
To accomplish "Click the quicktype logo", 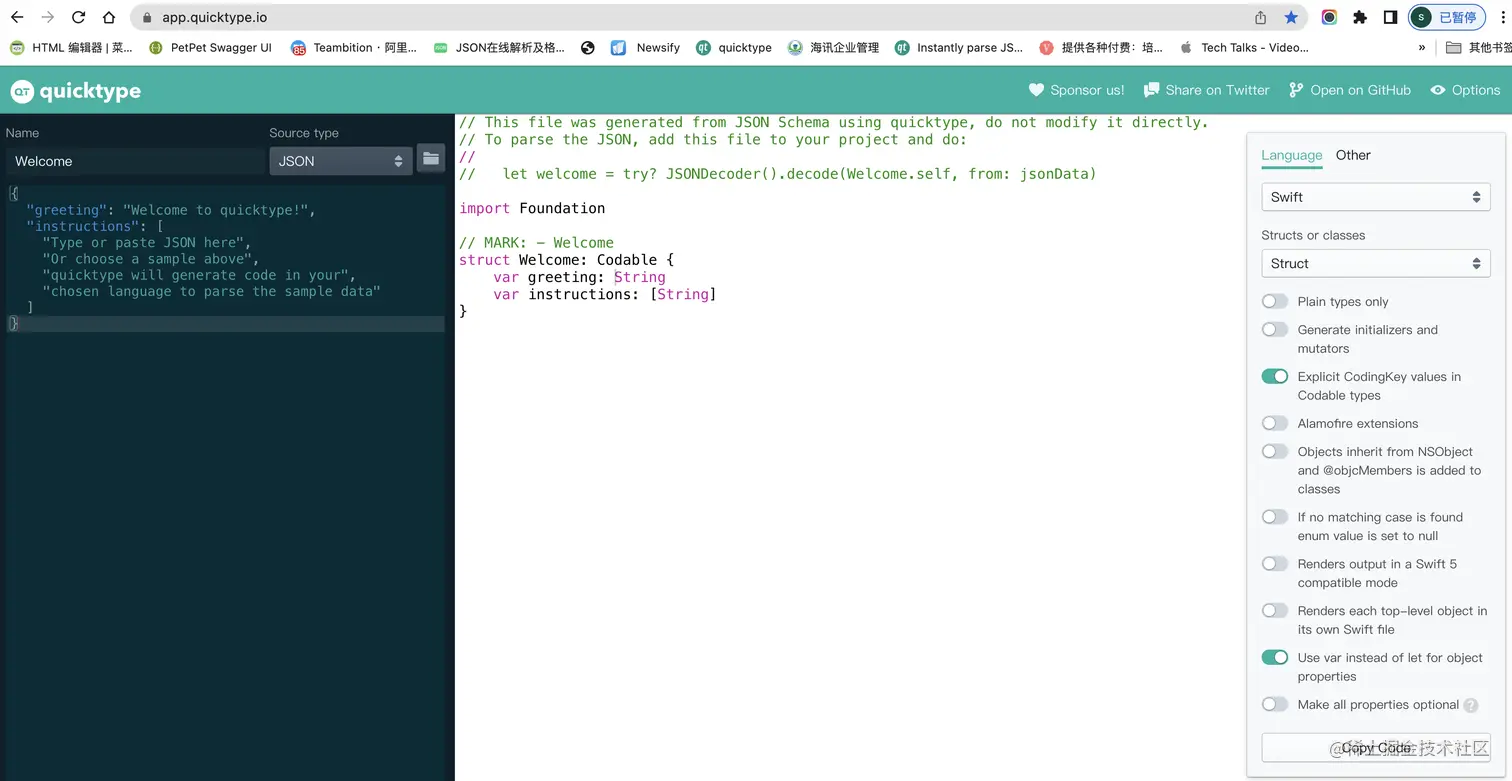I will coord(76,91).
